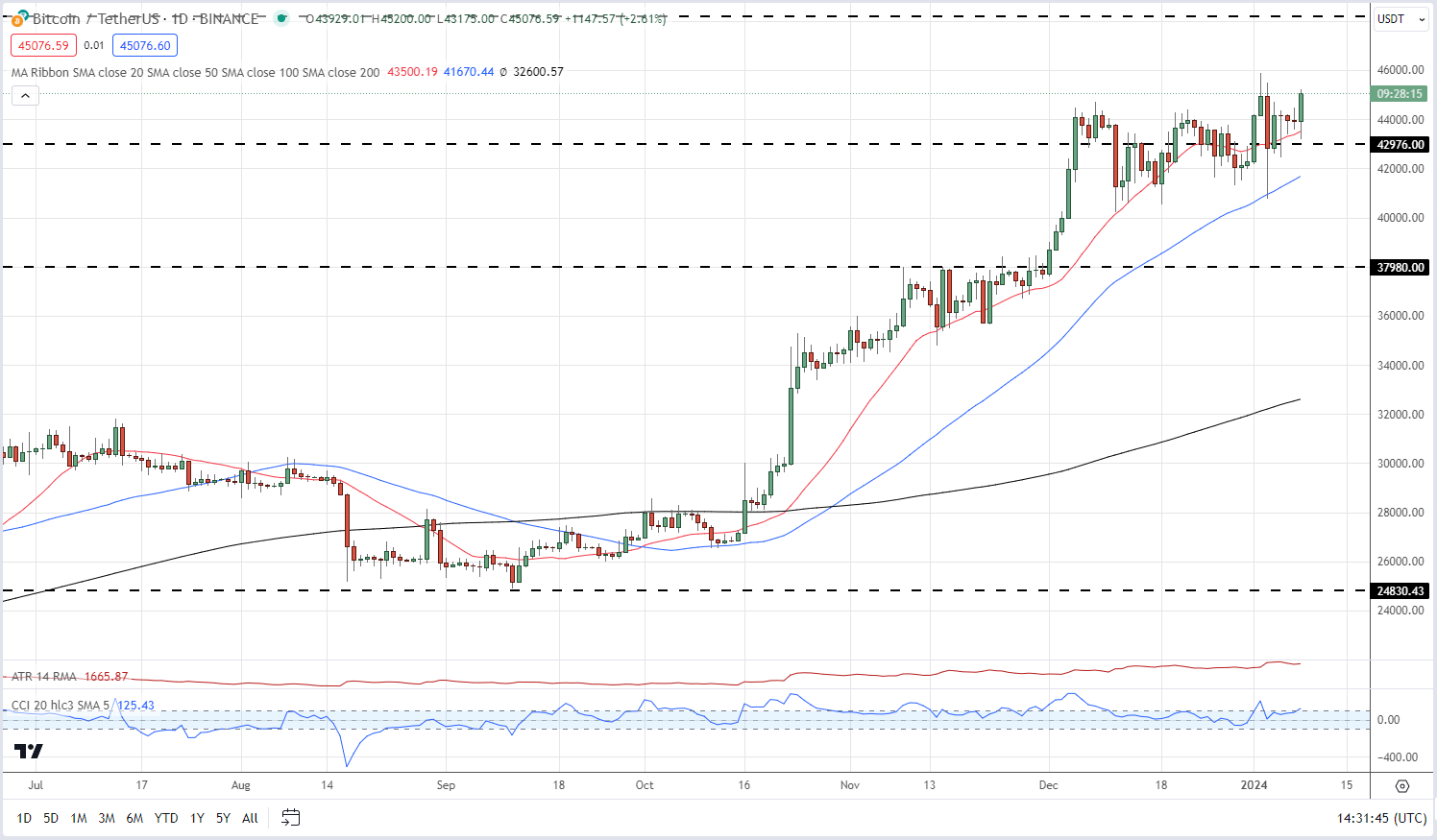Click the 2024 label on the time axis
The width and height of the screenshot is (1437, 840).
1254,785
